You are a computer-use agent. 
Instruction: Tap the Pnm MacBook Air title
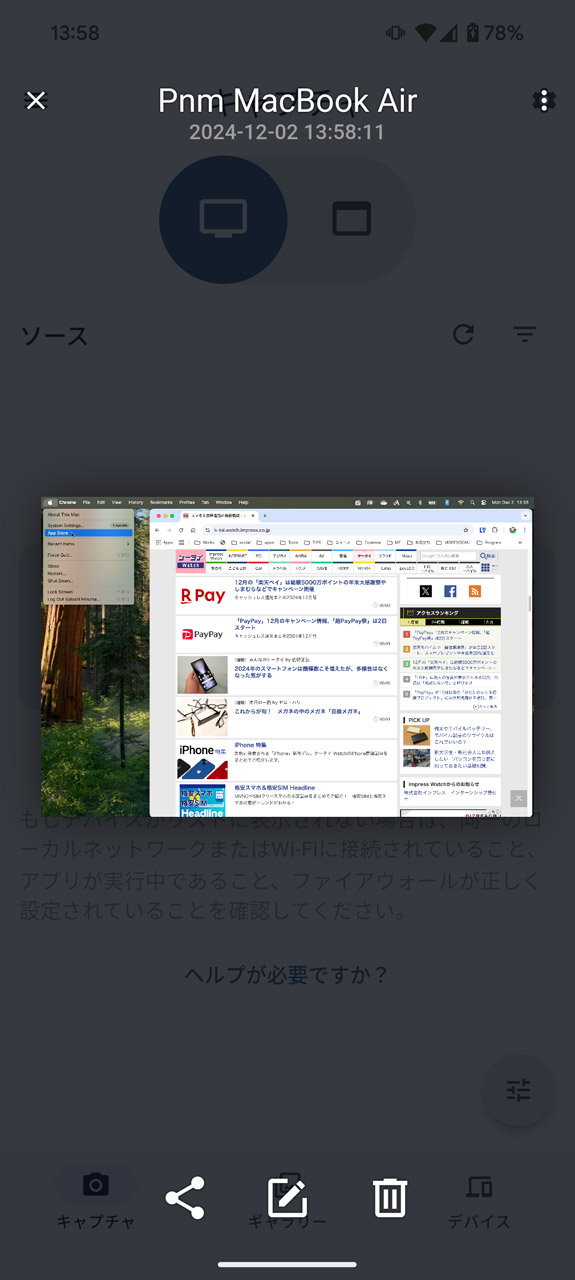[x=287, y=100]
